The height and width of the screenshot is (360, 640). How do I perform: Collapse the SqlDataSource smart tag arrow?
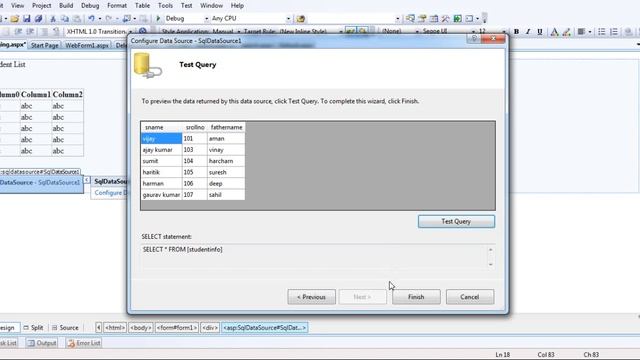pyautogui.click(x=87, y=180)
